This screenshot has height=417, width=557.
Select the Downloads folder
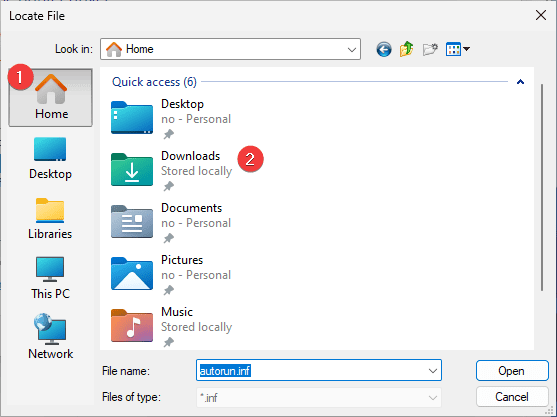point(172,170)
